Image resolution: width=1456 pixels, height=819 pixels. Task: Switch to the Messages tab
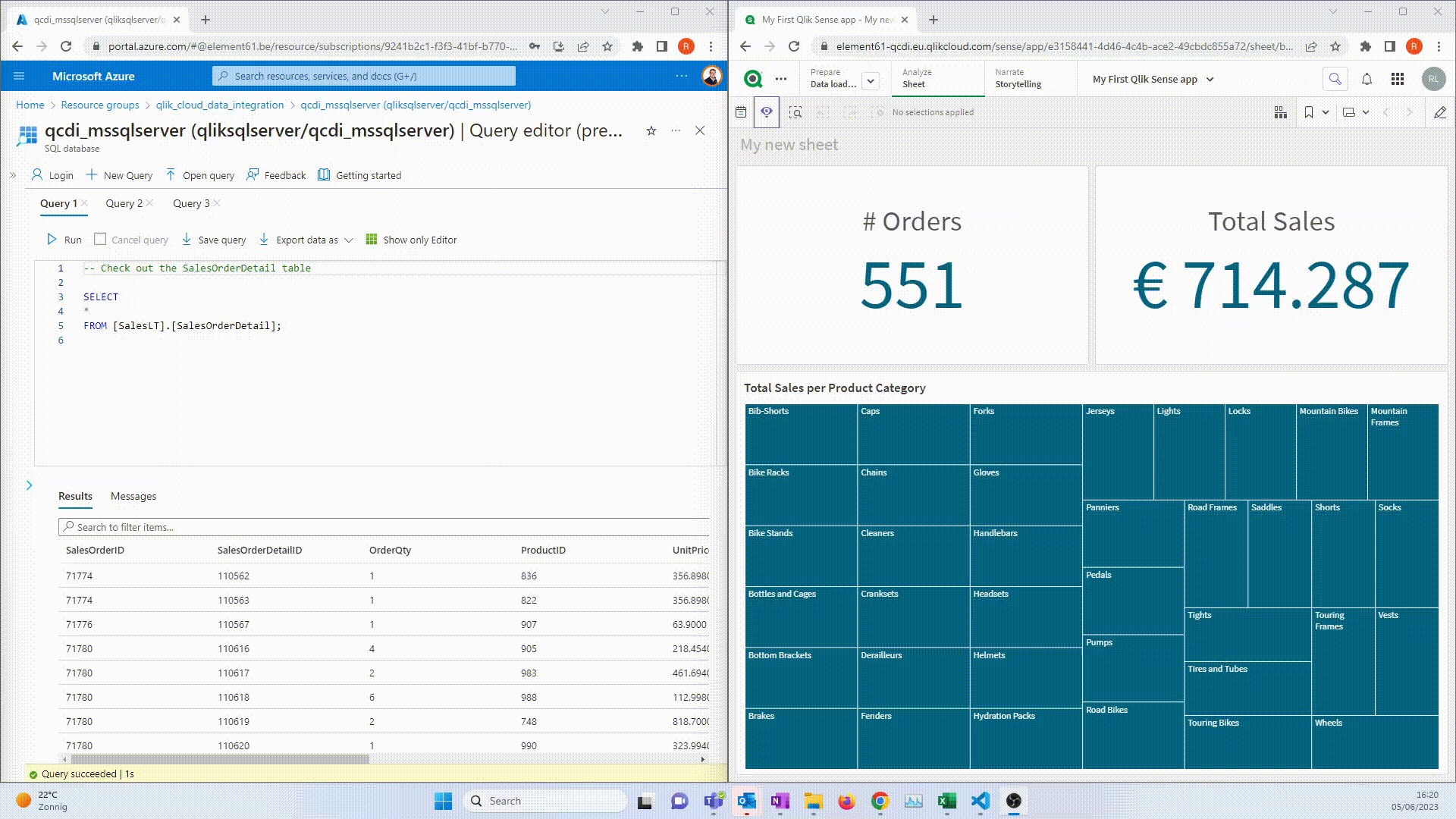[133, 496]
